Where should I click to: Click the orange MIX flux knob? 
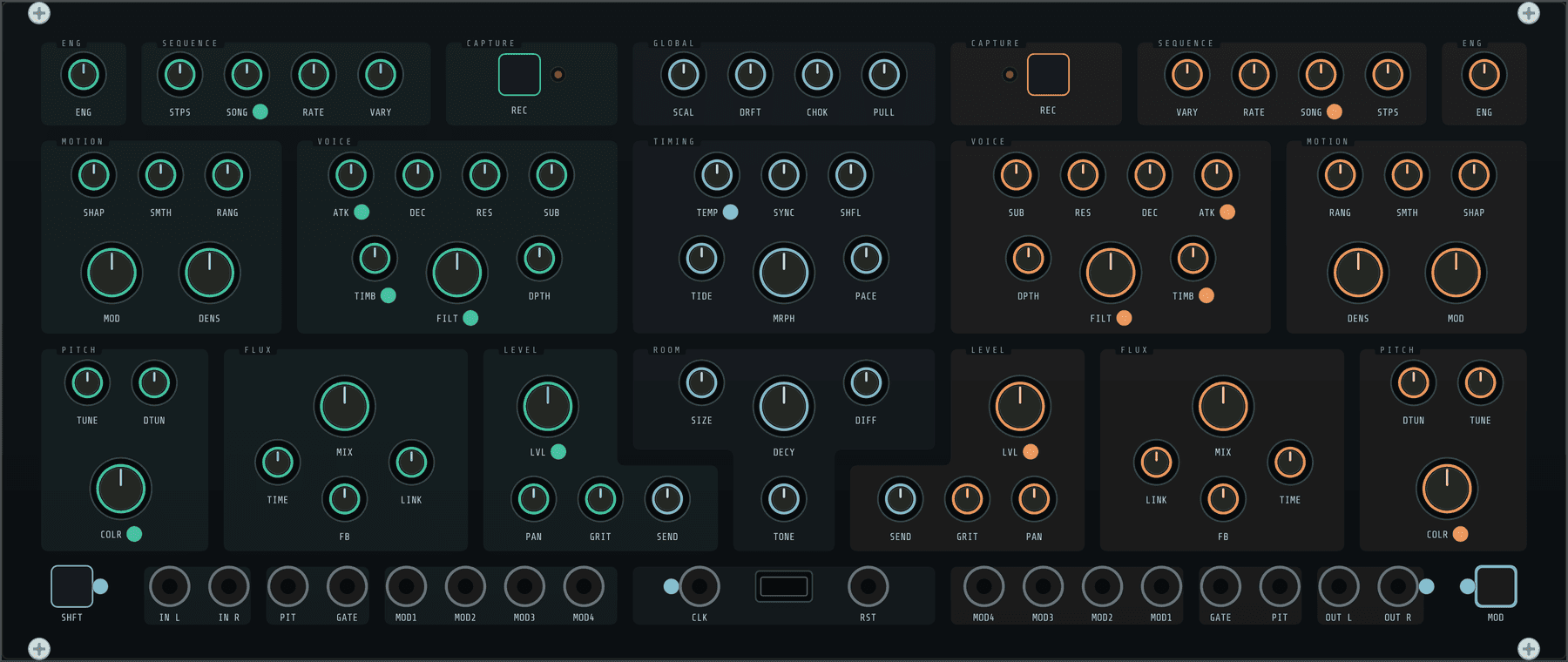click(x=1223, y=407)
